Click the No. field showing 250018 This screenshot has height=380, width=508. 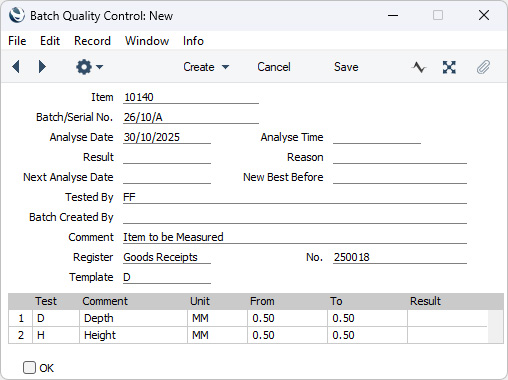click(400, 257)
